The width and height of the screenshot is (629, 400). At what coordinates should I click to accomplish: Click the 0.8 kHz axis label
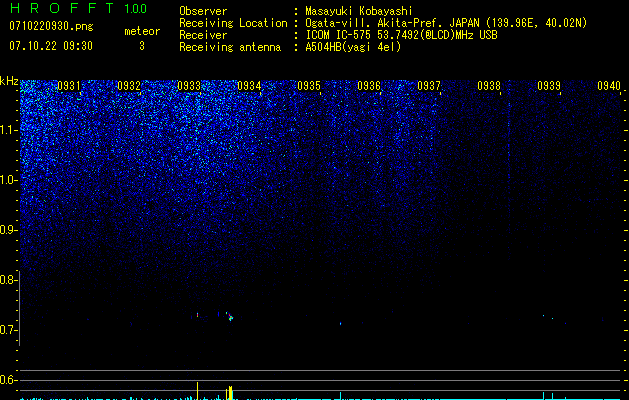click(x=8, y=280)
